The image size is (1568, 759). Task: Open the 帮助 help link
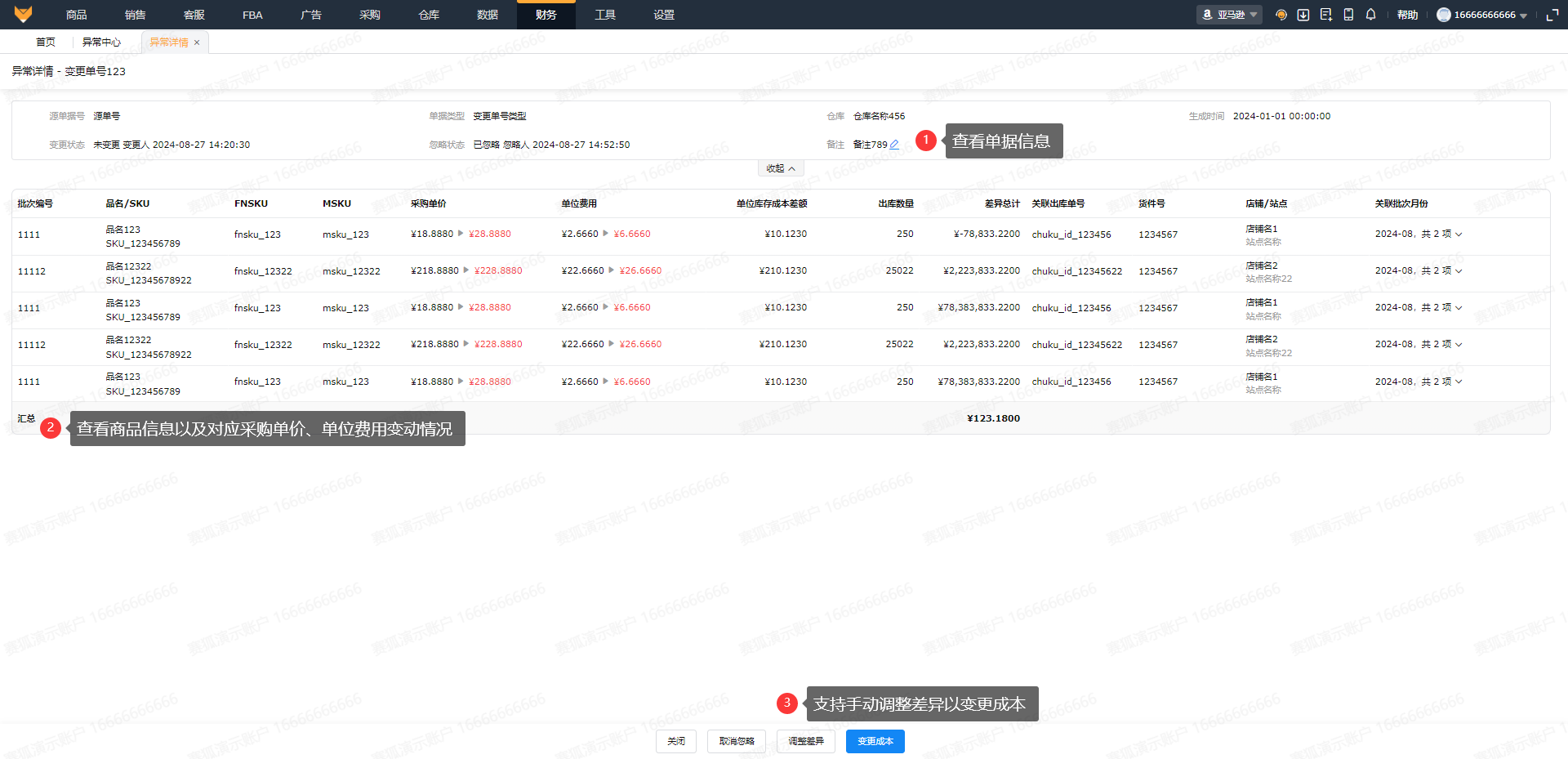point(1408,15)
